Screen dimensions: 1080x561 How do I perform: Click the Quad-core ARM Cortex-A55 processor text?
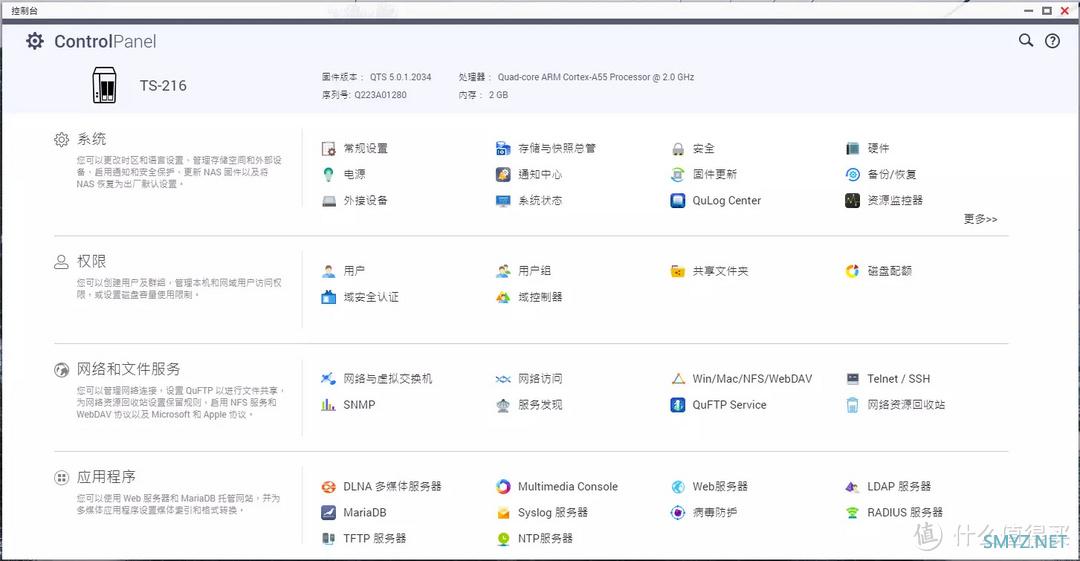coord(596,77)
